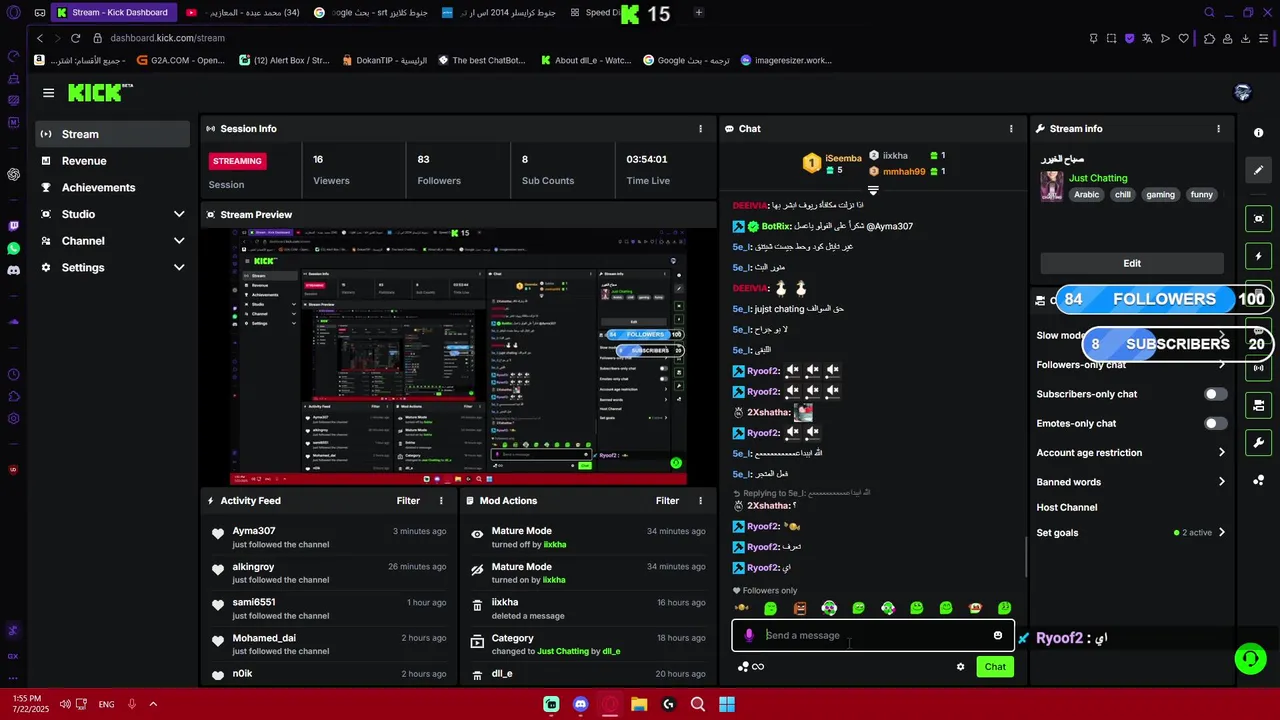
Task: Click the Windows Start button in the taskbar
Action: point(727,704)
